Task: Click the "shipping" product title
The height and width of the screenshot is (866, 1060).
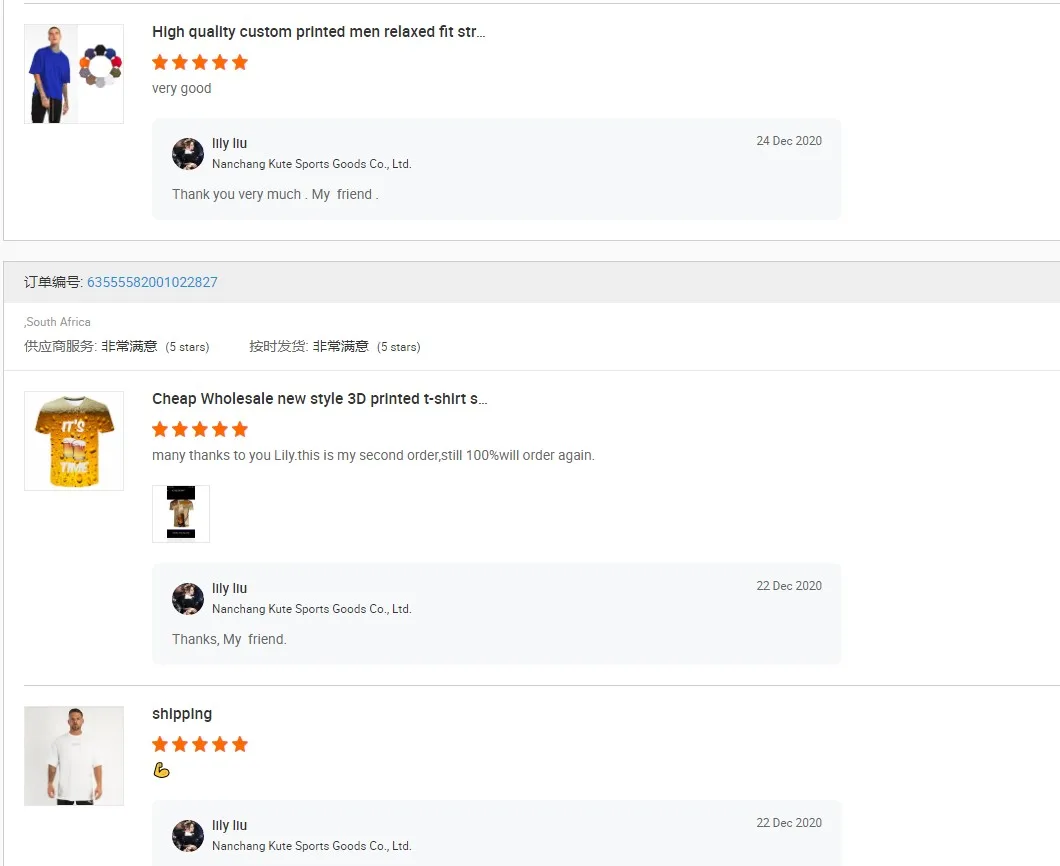Action: pos(182,714)
